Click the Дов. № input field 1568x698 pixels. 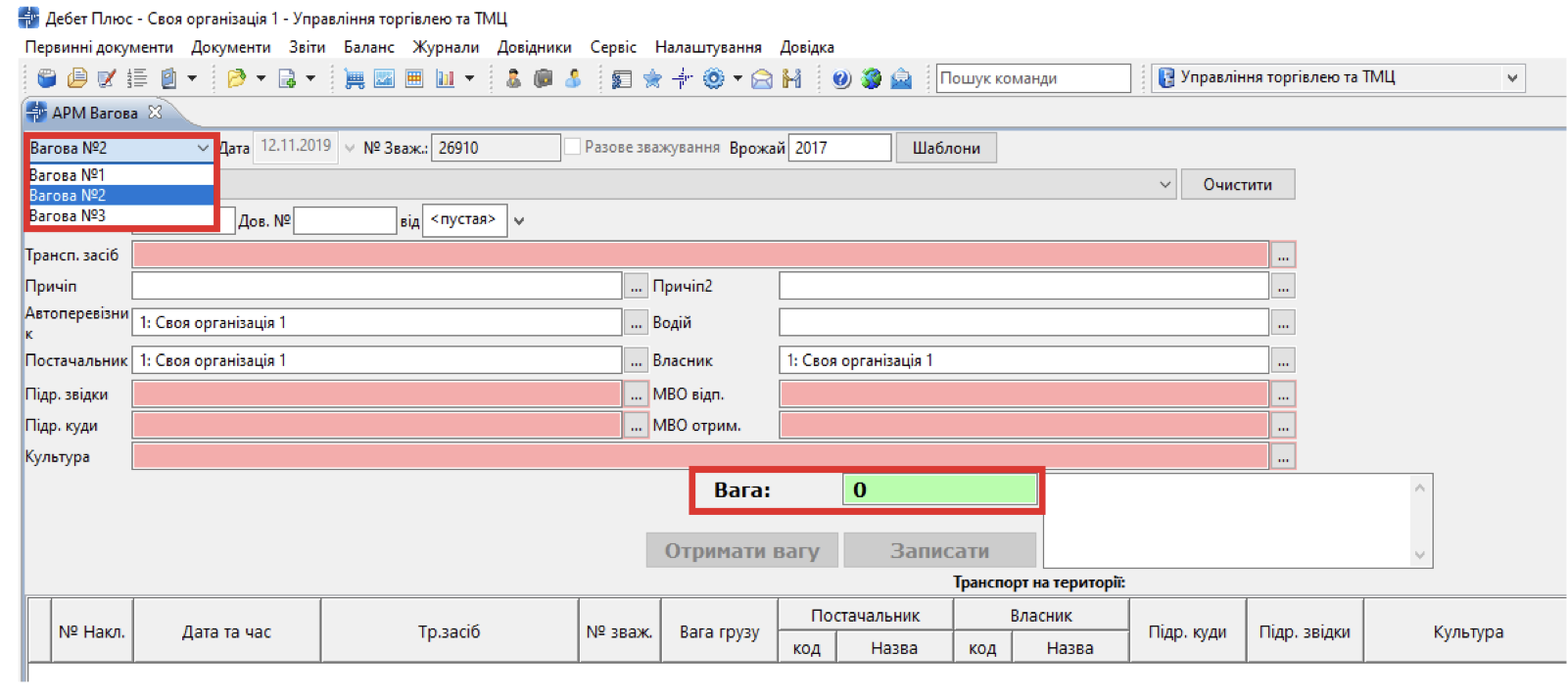[x=345, y=221]
